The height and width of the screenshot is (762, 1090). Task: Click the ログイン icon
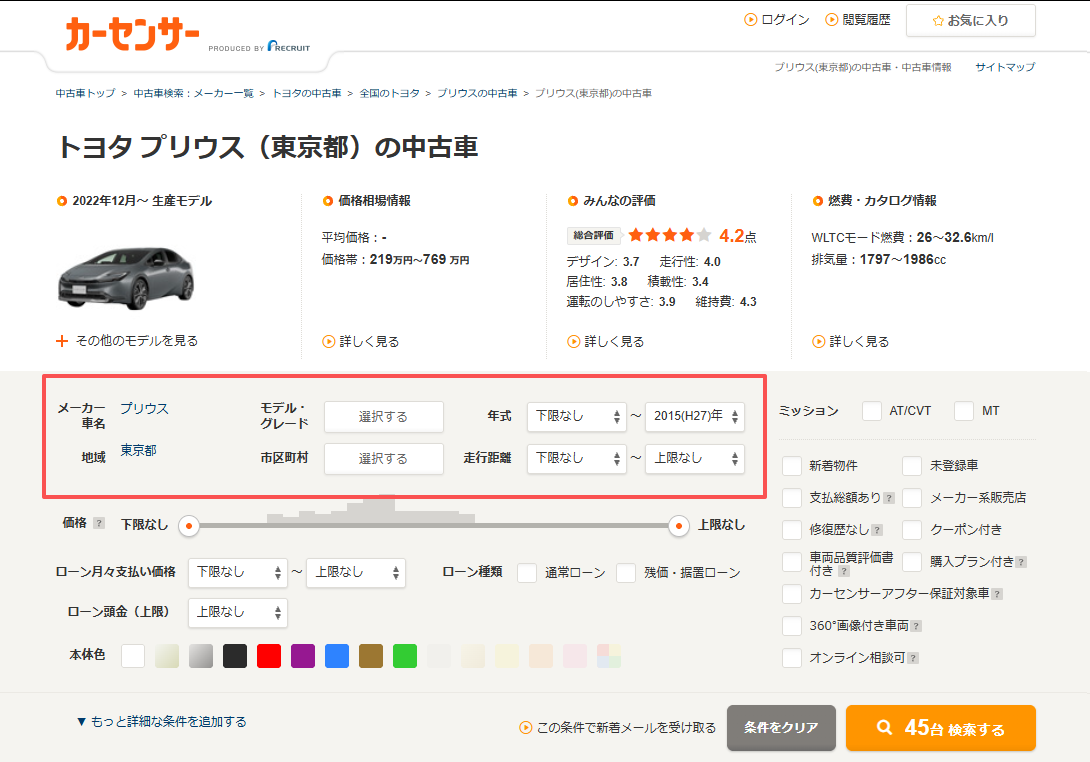tap(751, 20)
